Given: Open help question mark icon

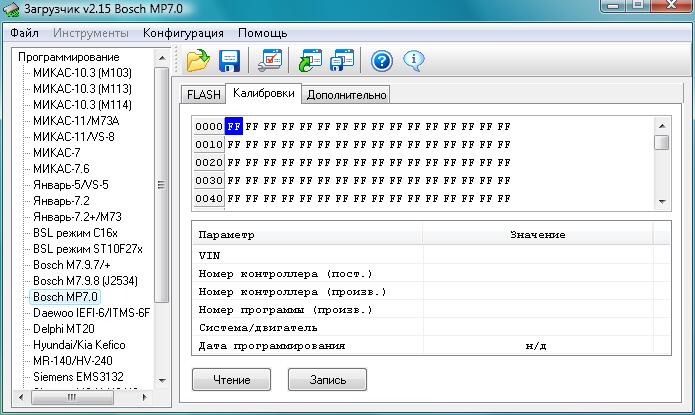Looking at the screenshot, I should coord(382,61).
